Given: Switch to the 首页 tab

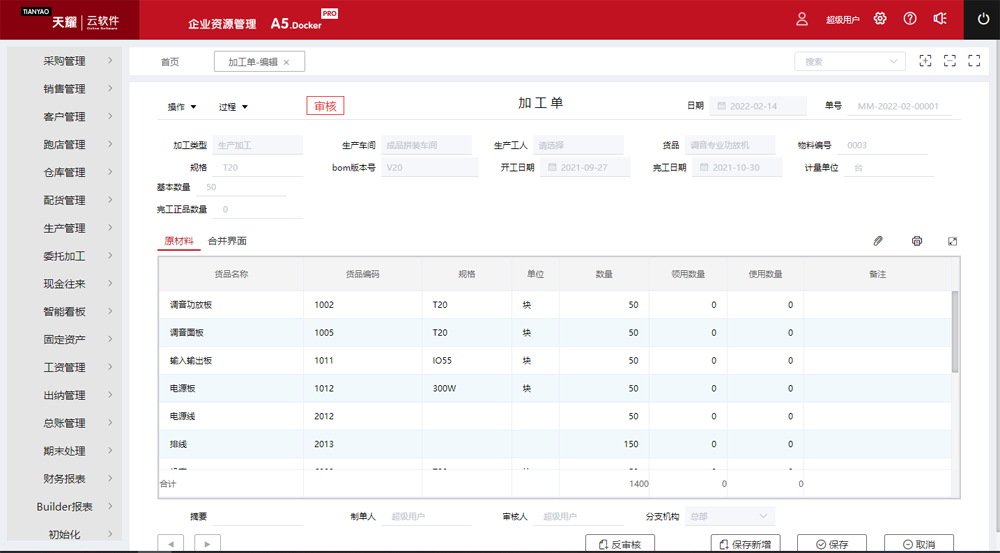Looking at the screenshot, I should [x=170, y=62].
